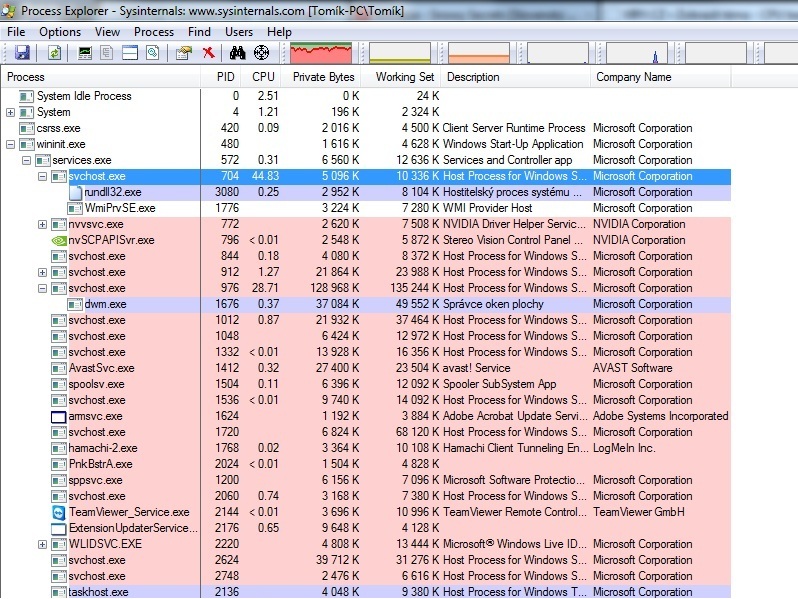Click the nvSCPAPISvr.exe NVIDIA icon
Screen dimensions: 798x599
tap(59, 240)
